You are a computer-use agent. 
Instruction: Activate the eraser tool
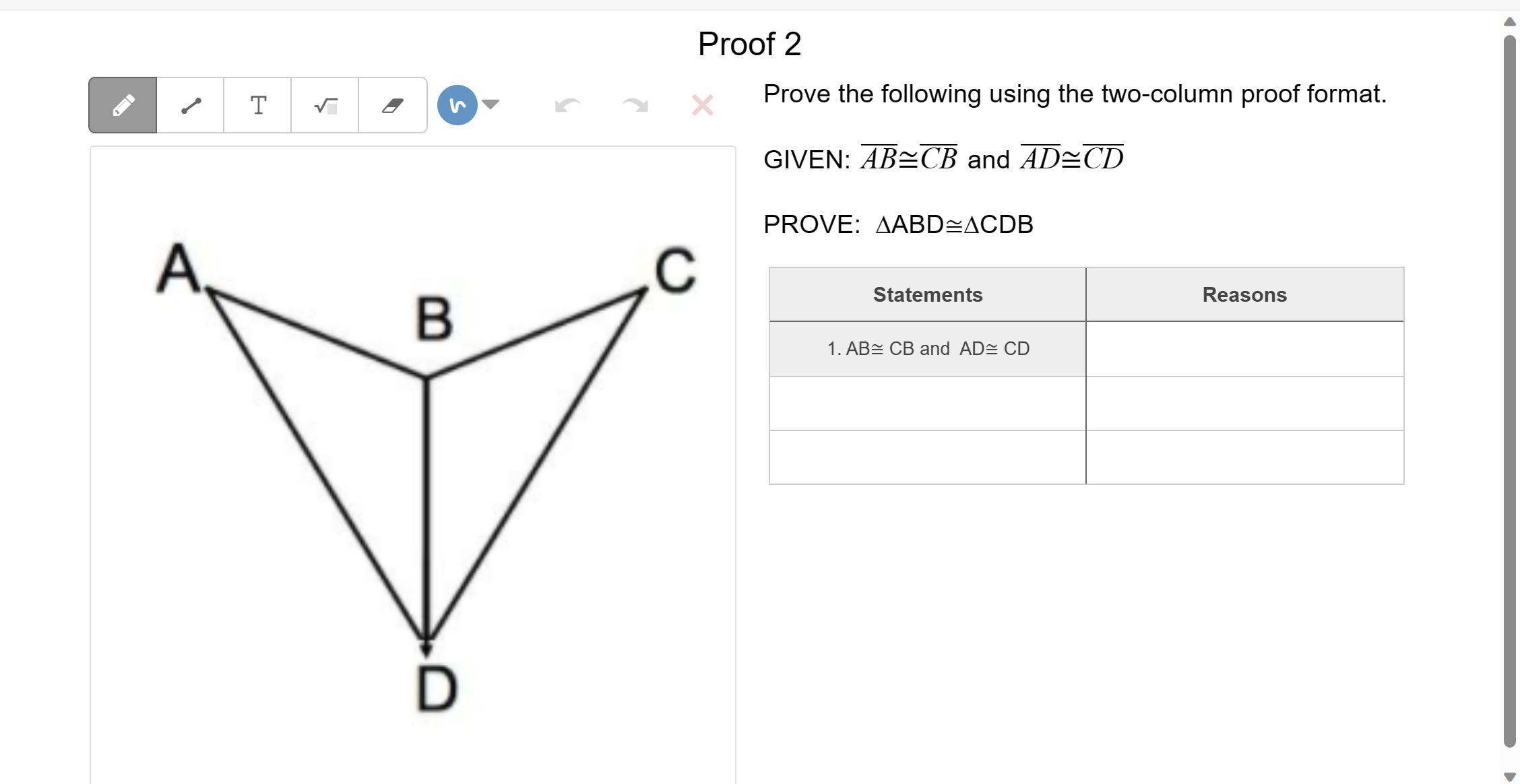pos(393,105)
